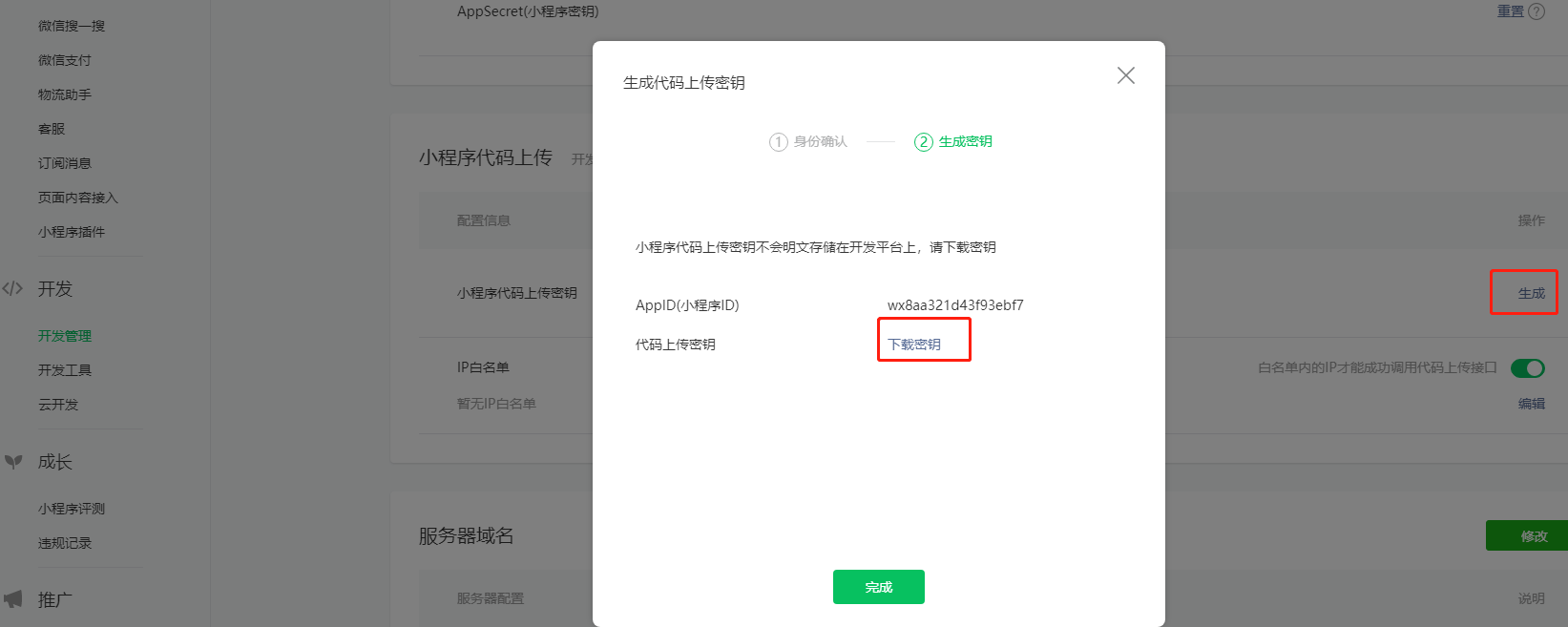Click the green 完成 button
Image resolution: width=1568 pixels, height=627 pixels.
879,587
